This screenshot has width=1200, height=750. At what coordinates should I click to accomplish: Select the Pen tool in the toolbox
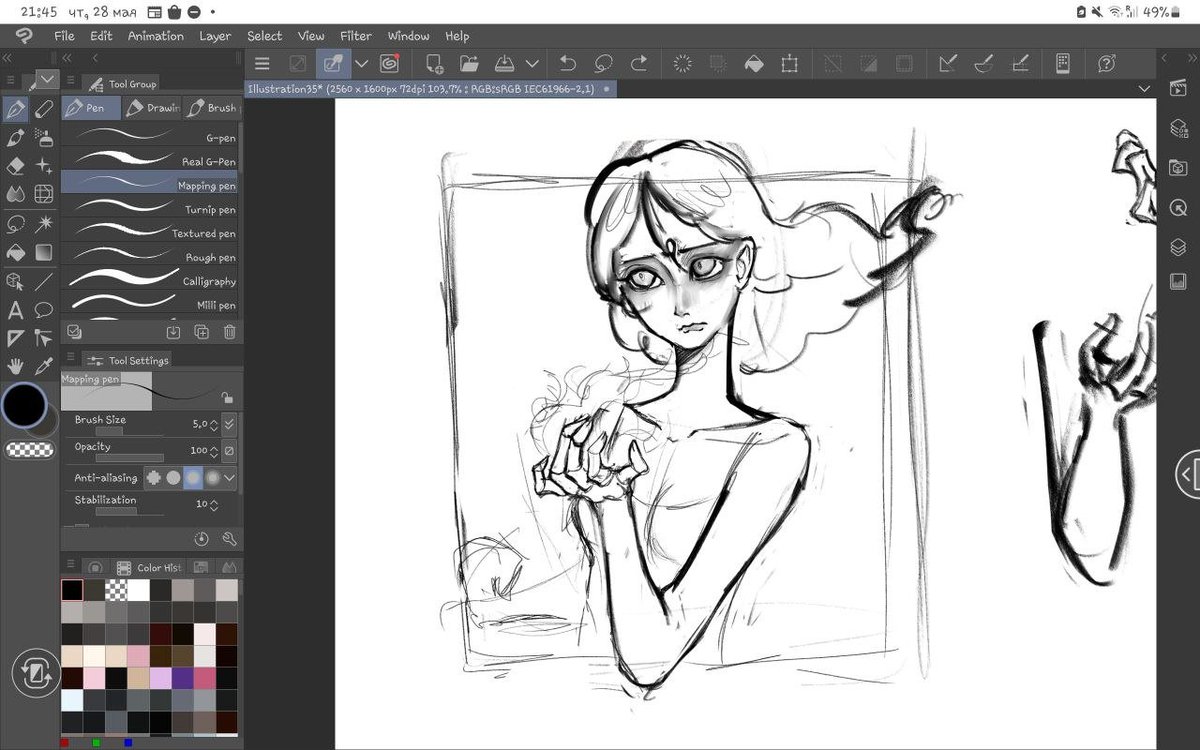point(15,109)
